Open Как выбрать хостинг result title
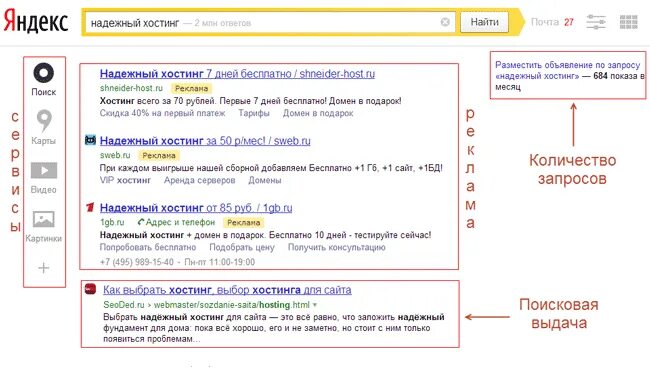 227,290
